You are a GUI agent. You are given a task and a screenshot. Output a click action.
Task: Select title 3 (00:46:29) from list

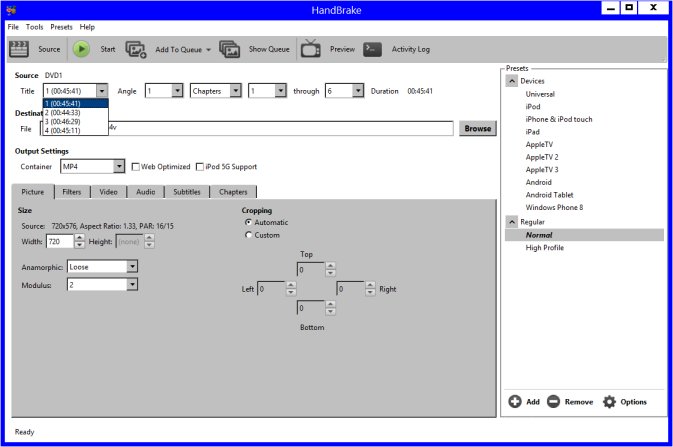pyautogui.click(x=76, y=122)
